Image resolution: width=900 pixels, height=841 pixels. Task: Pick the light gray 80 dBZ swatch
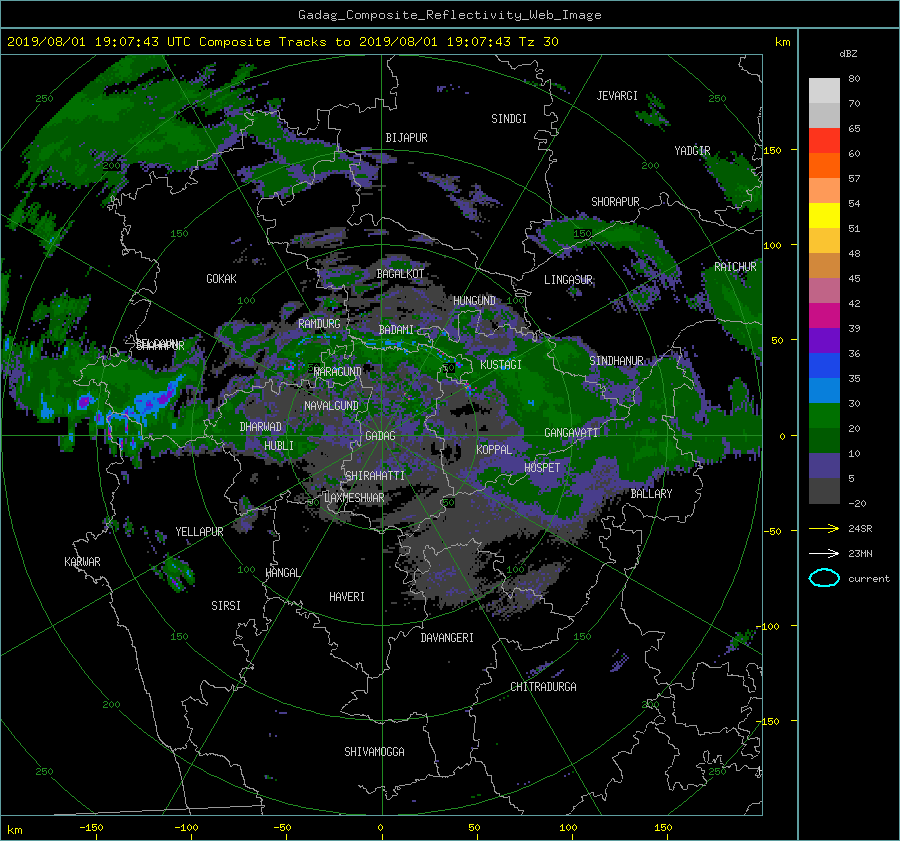pyautogui.click(x=824, y=91)
